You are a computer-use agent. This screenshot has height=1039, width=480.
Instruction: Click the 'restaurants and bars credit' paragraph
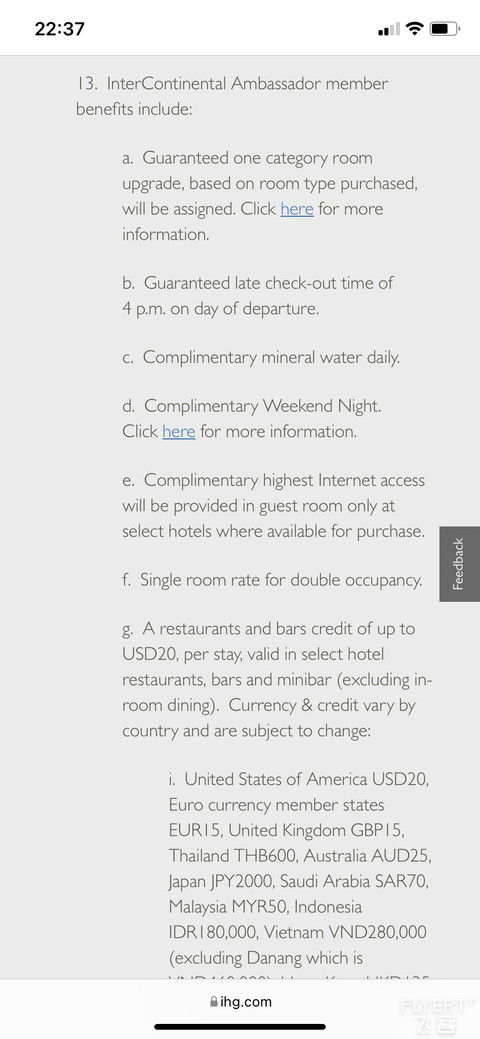(277, 680)
